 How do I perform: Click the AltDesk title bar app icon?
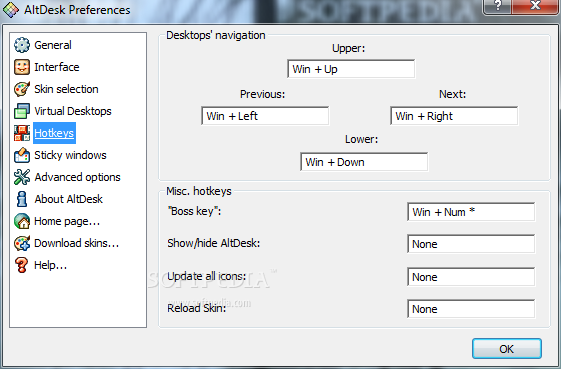point(11,10)
